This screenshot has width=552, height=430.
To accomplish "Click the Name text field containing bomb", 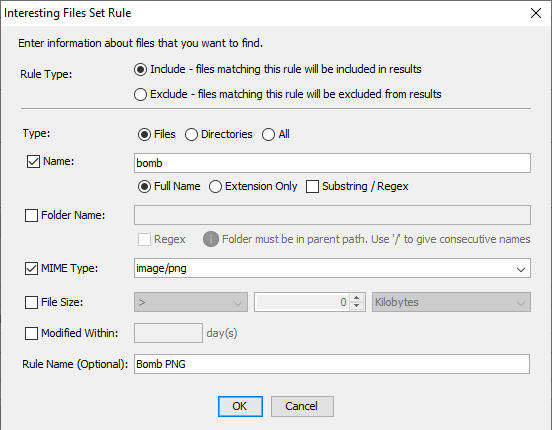I will [332, 163].
